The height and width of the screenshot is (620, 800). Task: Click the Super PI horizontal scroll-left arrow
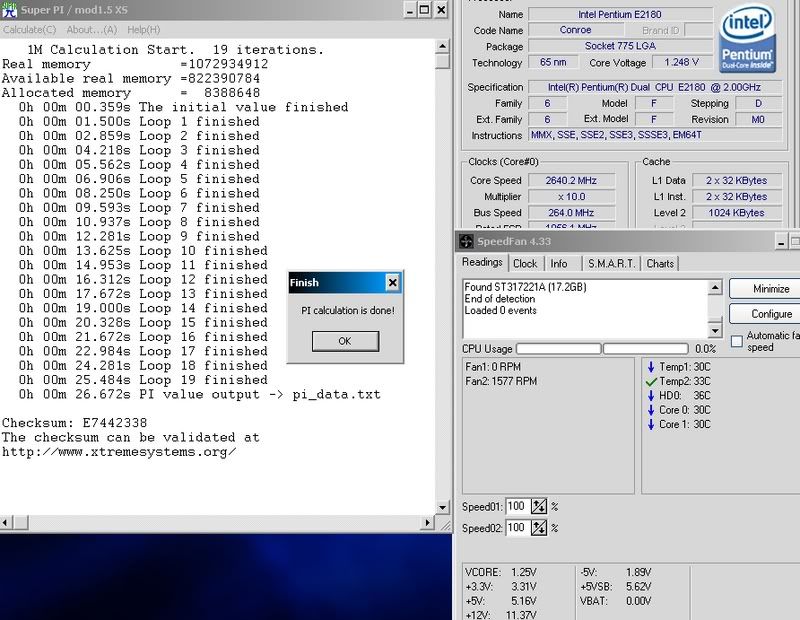point(6,523)
